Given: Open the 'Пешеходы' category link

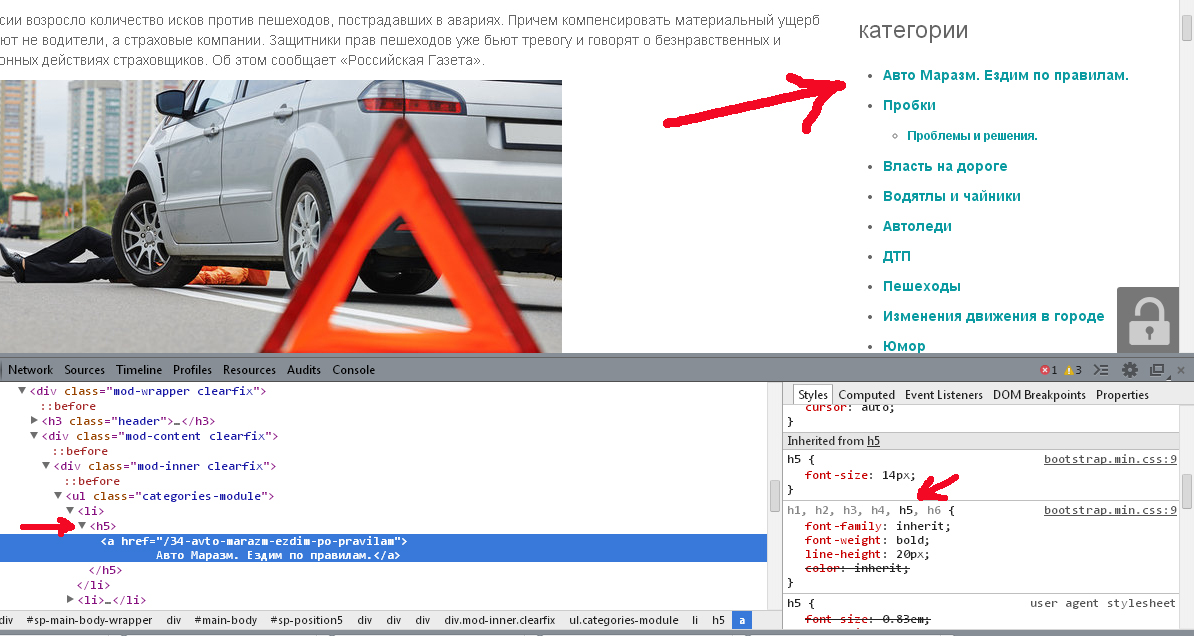Looking at the screenshot, I should [x=921, y=286].
